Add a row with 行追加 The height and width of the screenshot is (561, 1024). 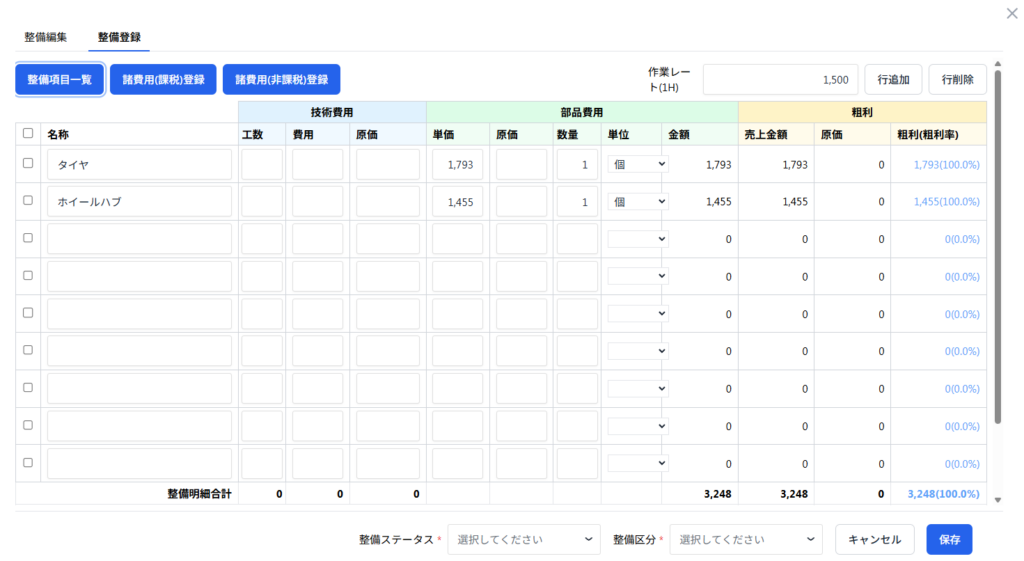[893, 79]
